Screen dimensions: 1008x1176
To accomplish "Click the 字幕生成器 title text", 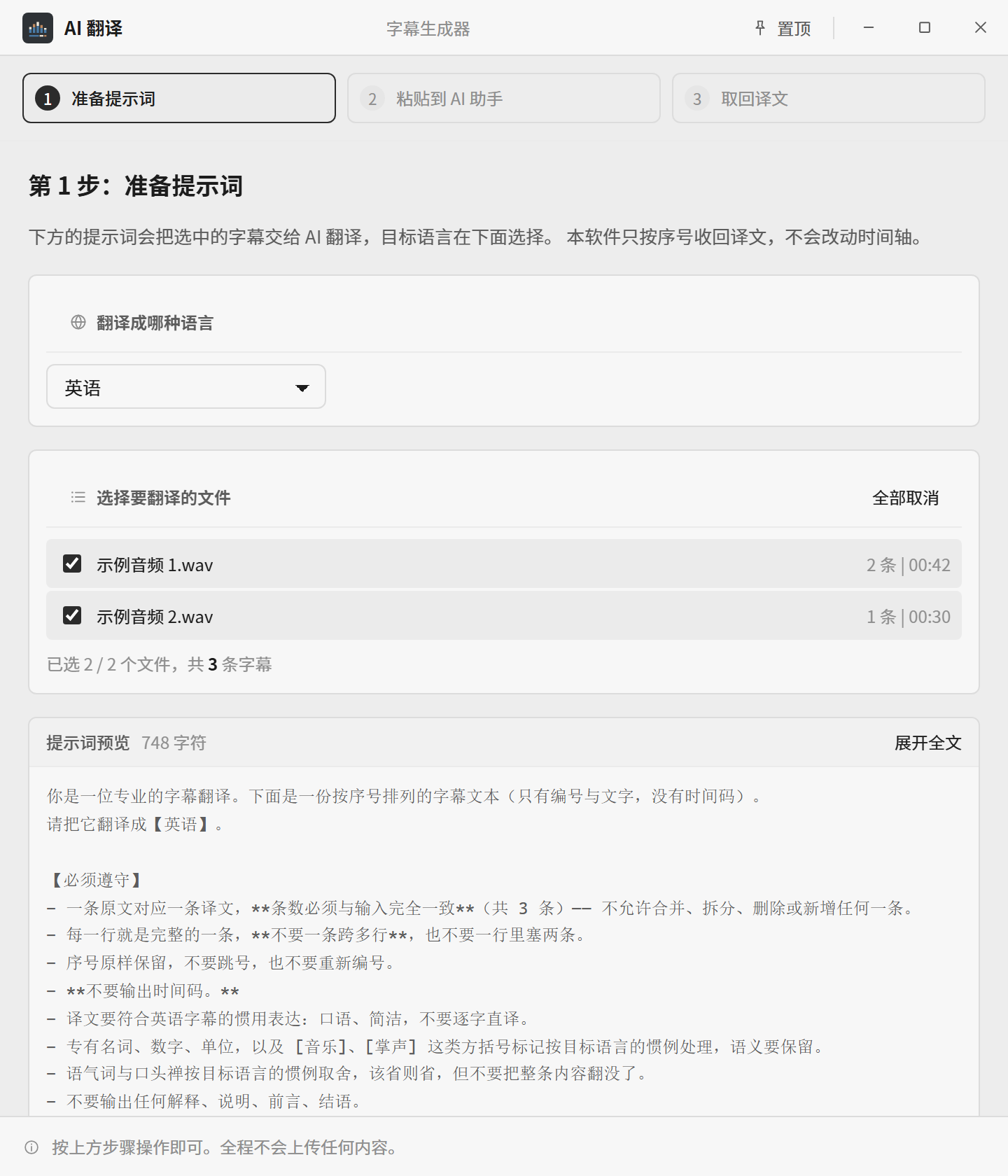I will [428, 29].
